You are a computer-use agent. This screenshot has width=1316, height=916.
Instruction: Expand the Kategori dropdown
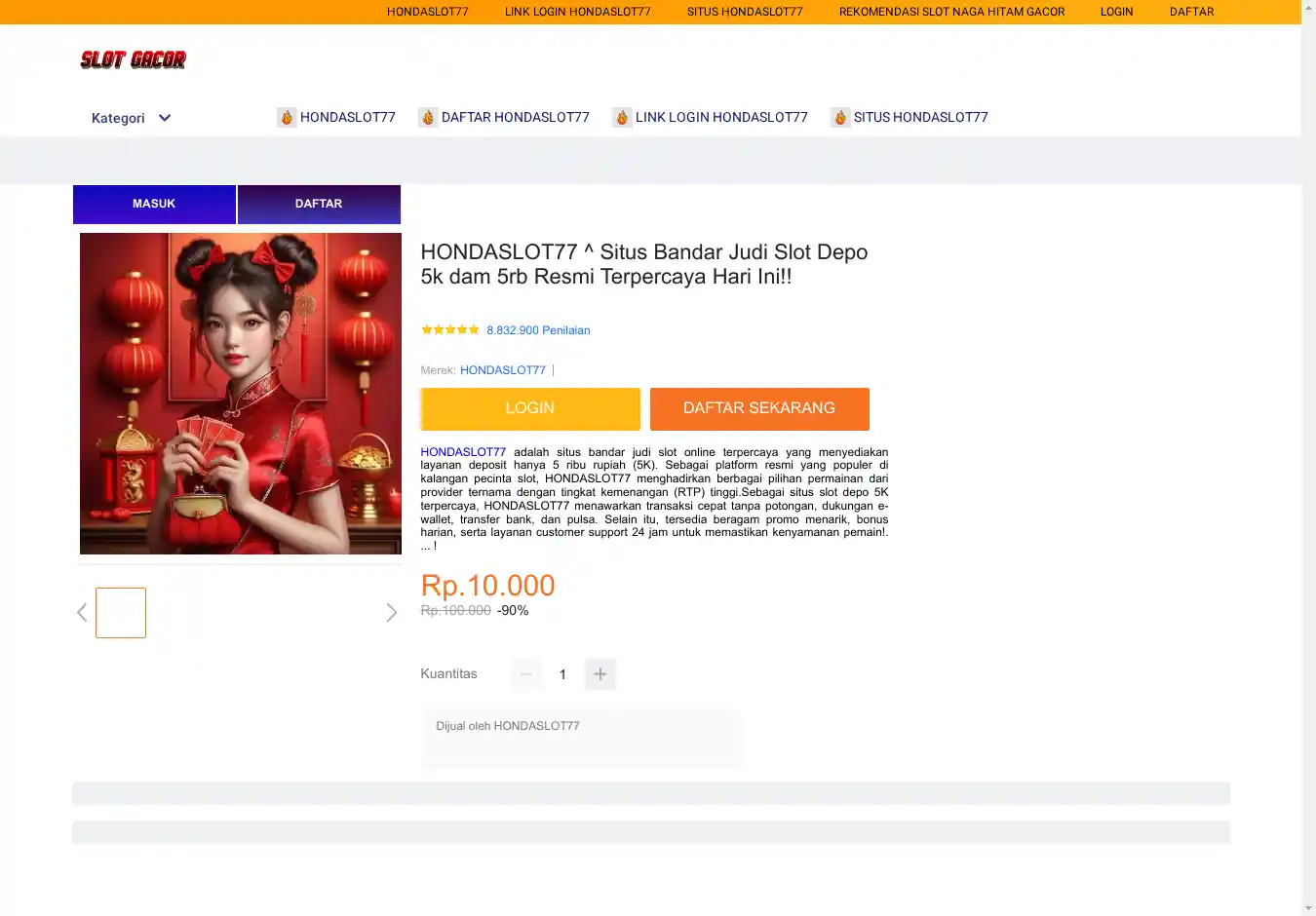132,118
